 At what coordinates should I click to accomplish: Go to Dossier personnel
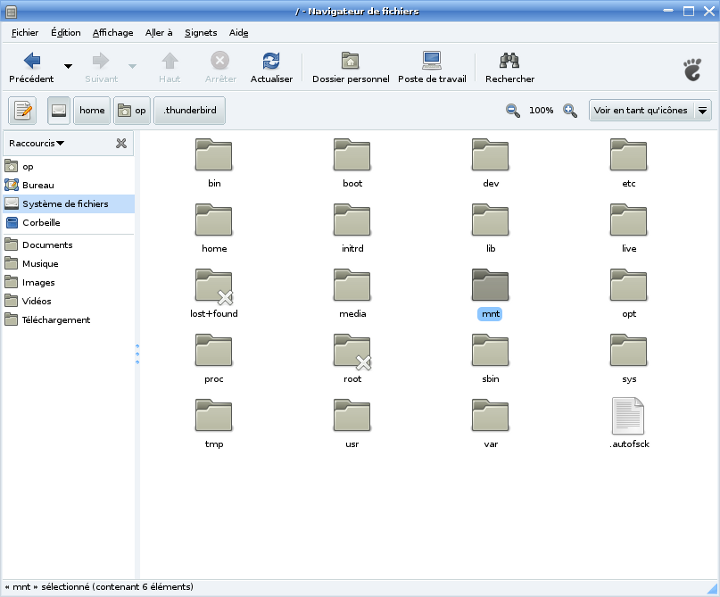[x=350, y=68]
